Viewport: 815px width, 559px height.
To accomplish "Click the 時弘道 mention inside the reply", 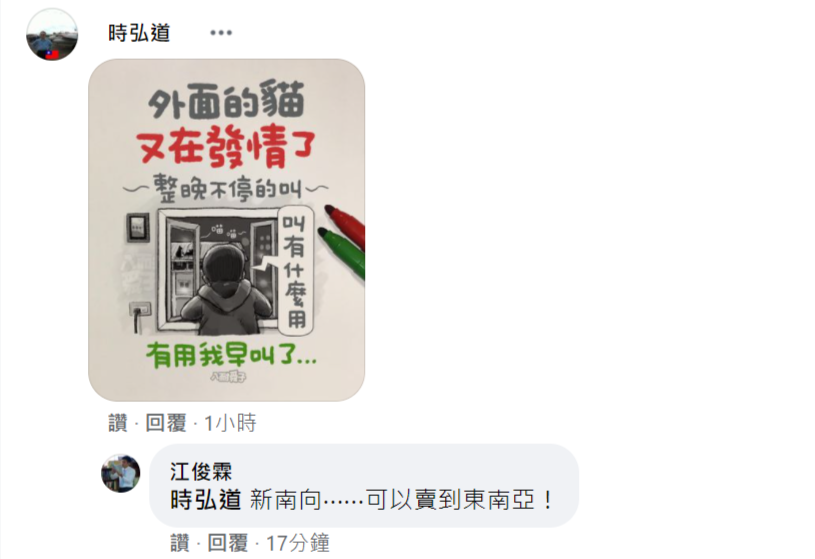I will [206, 500].
